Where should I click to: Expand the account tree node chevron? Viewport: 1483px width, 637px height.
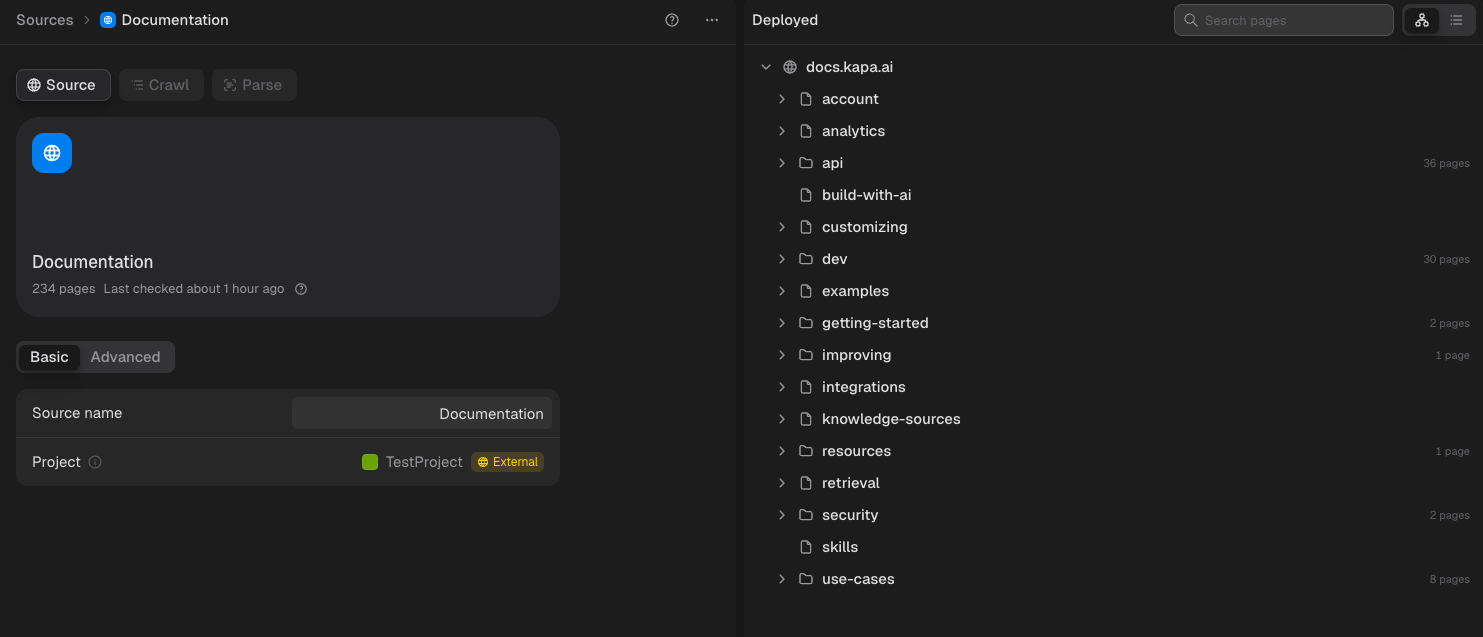(782, 99)
